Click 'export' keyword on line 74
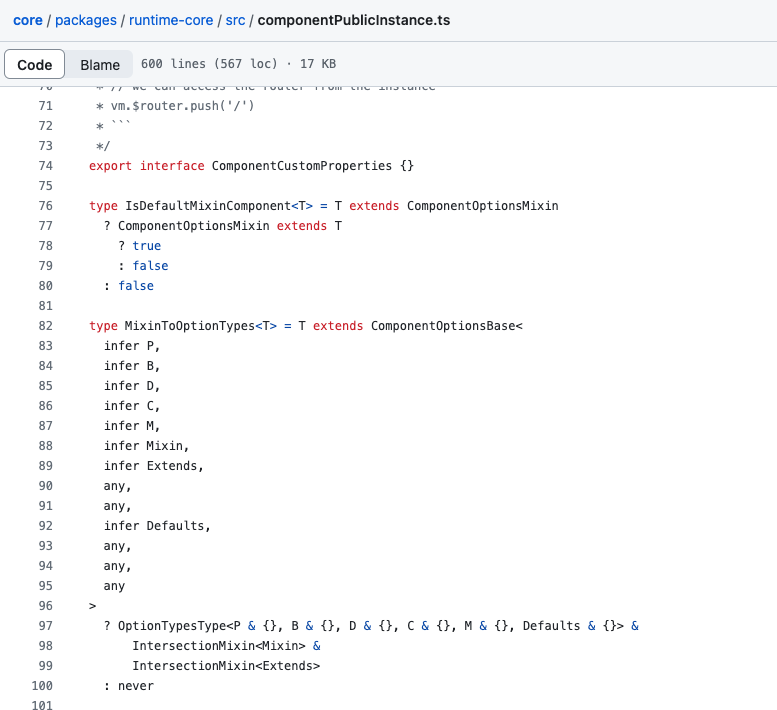This screenshot has width=777, height=710. coord(111,166)
